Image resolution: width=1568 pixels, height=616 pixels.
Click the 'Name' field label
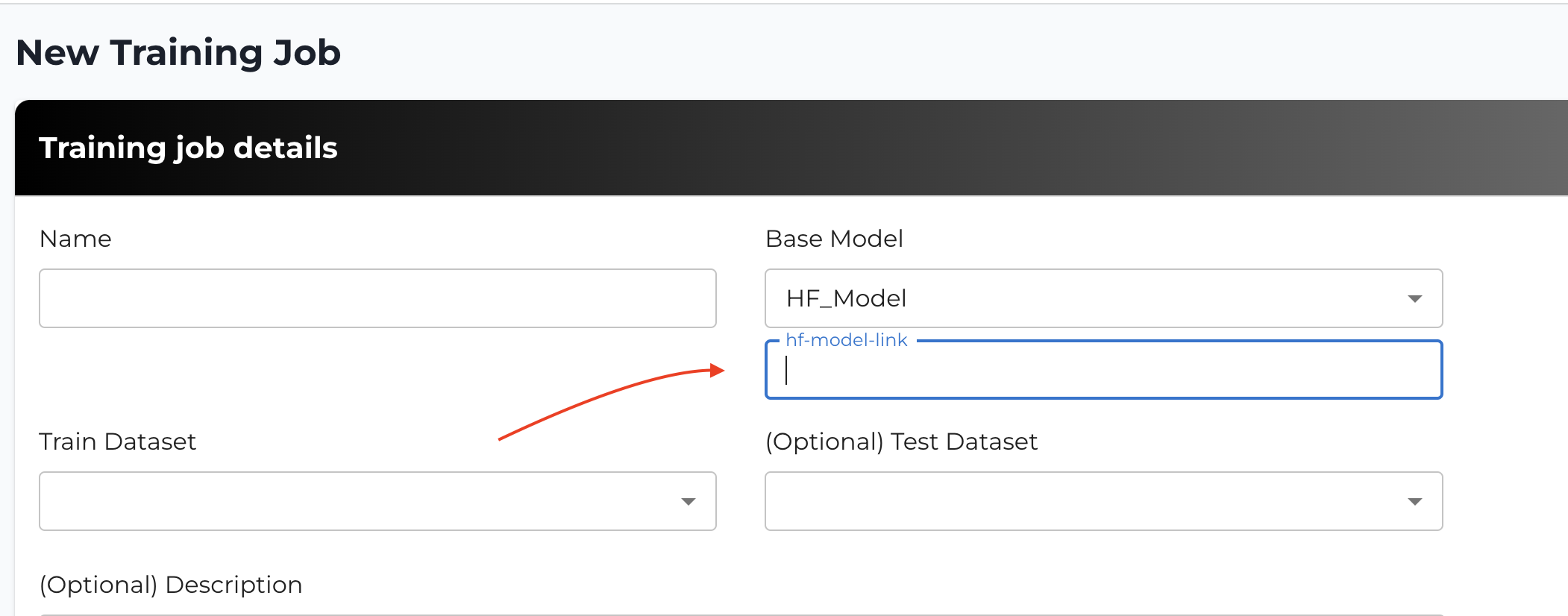75,239
